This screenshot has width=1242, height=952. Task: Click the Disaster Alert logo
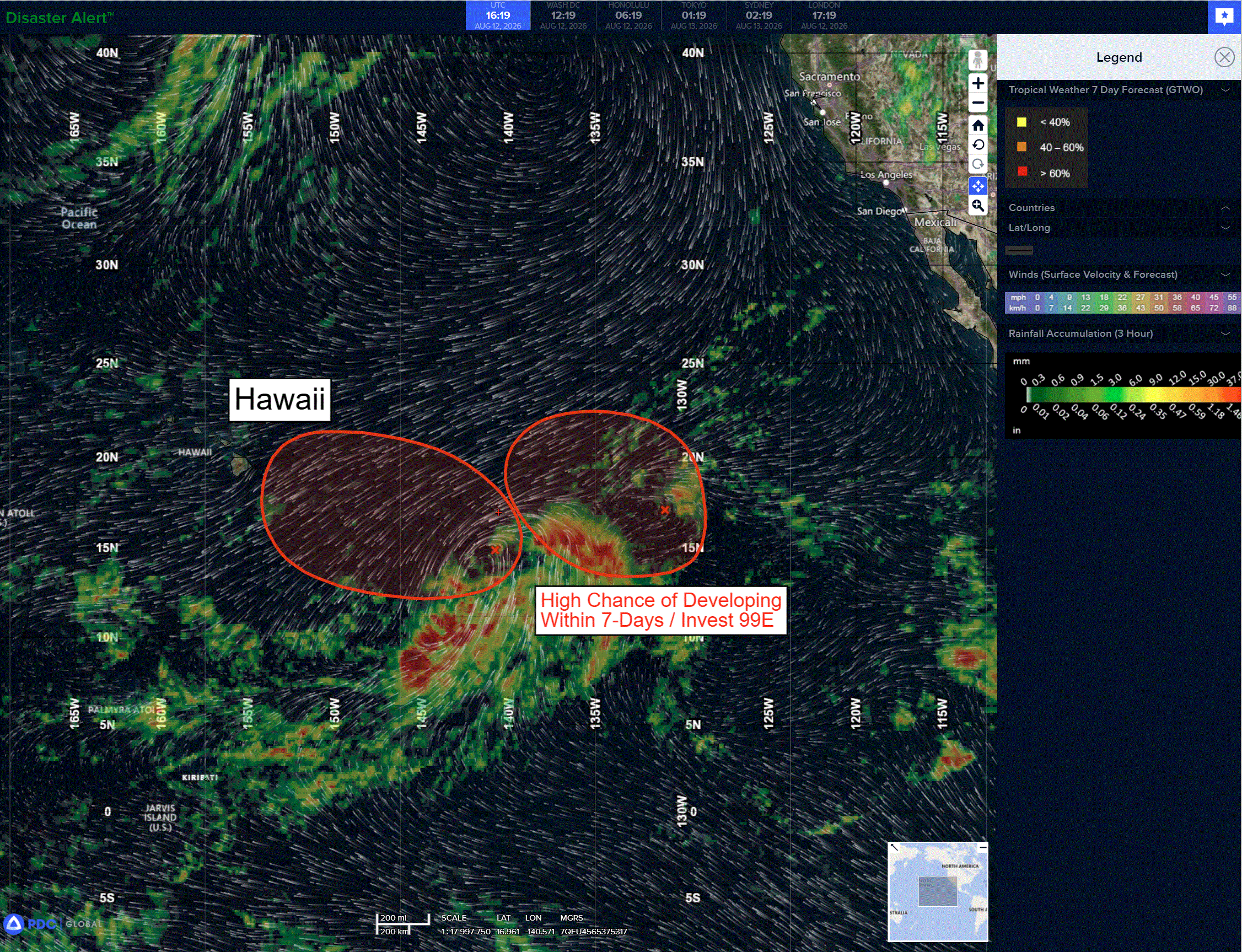60,18
